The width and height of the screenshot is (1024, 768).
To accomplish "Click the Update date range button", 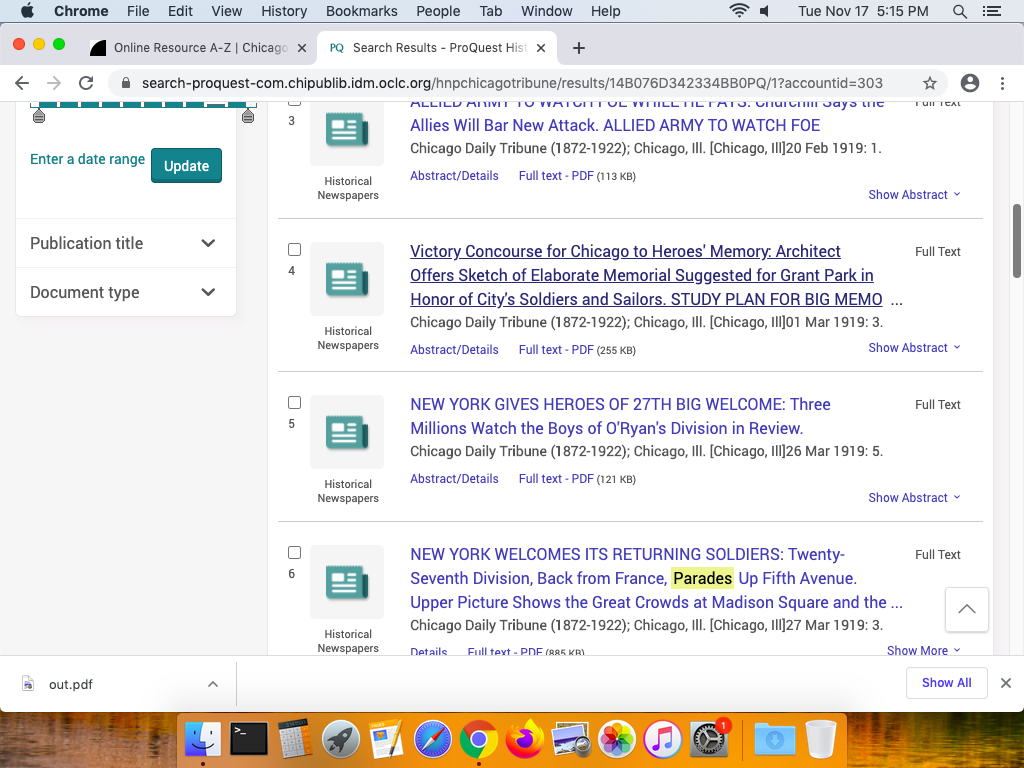I will pos(186,166).
